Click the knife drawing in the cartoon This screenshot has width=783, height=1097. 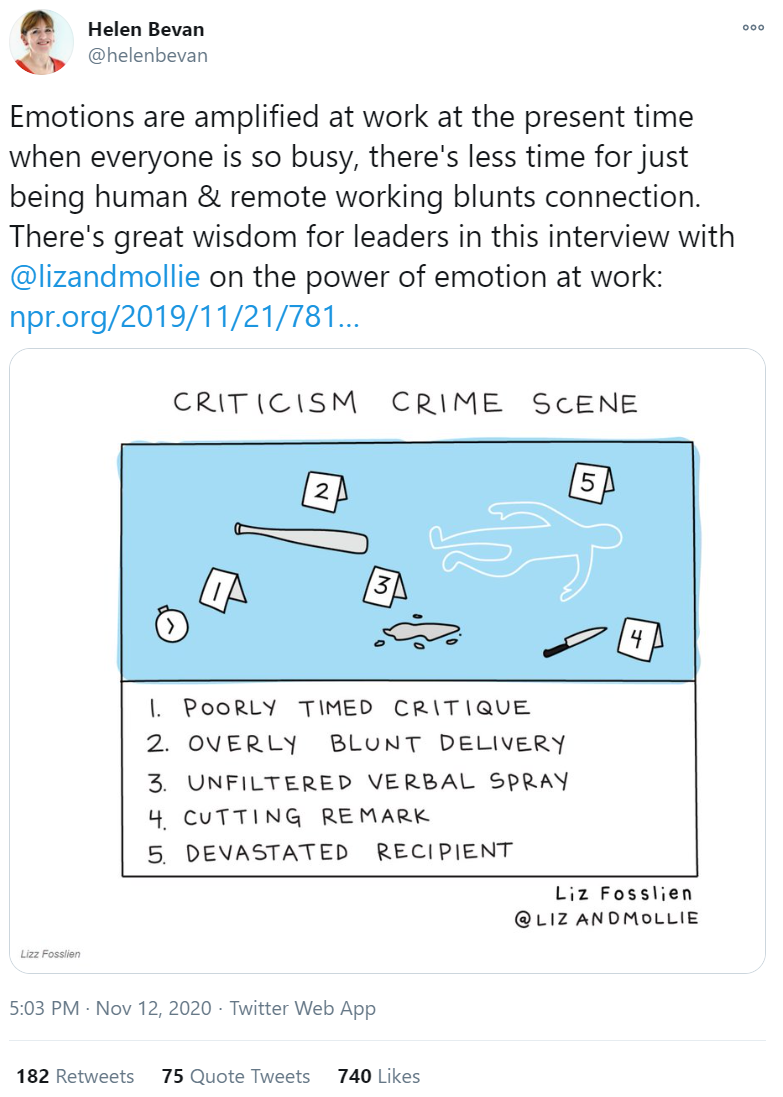575,642
